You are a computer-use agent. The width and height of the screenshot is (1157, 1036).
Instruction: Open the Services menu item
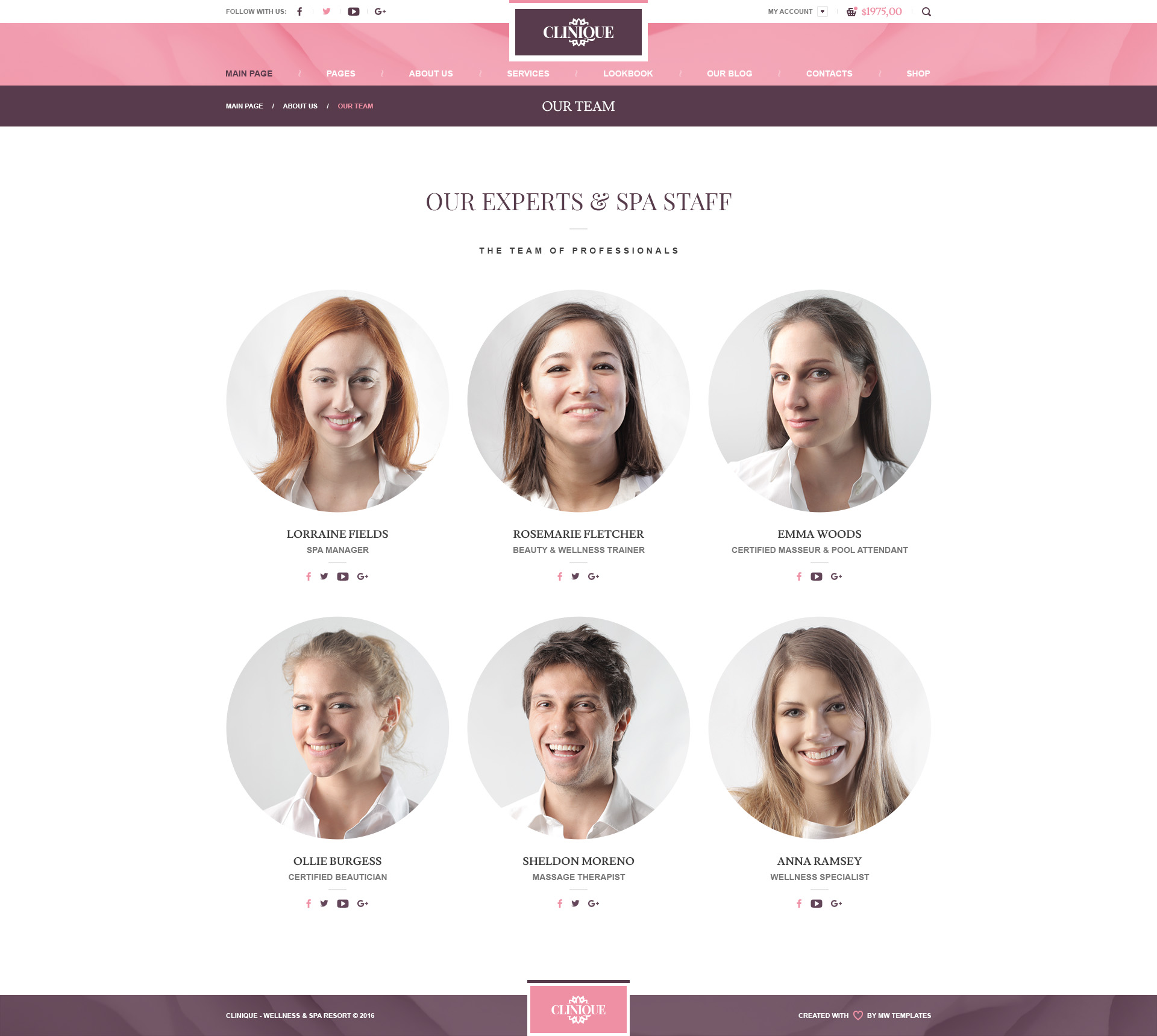[x=528, y=73]
